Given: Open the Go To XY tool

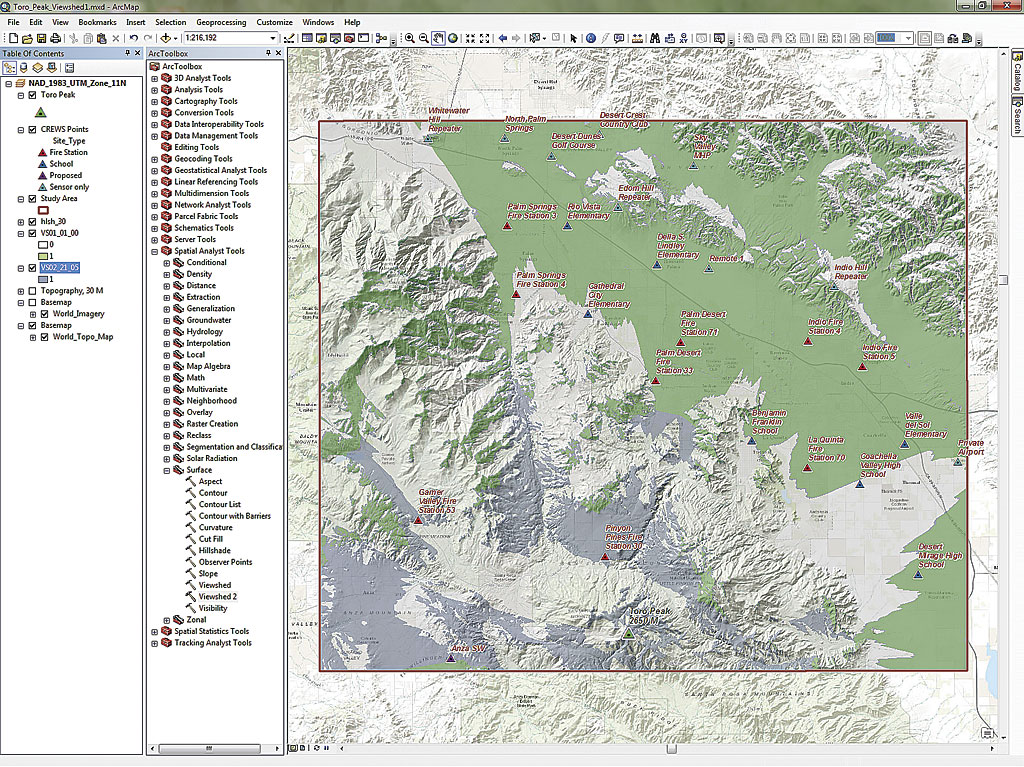Looking at the screenshot, I should click(684, 38).
